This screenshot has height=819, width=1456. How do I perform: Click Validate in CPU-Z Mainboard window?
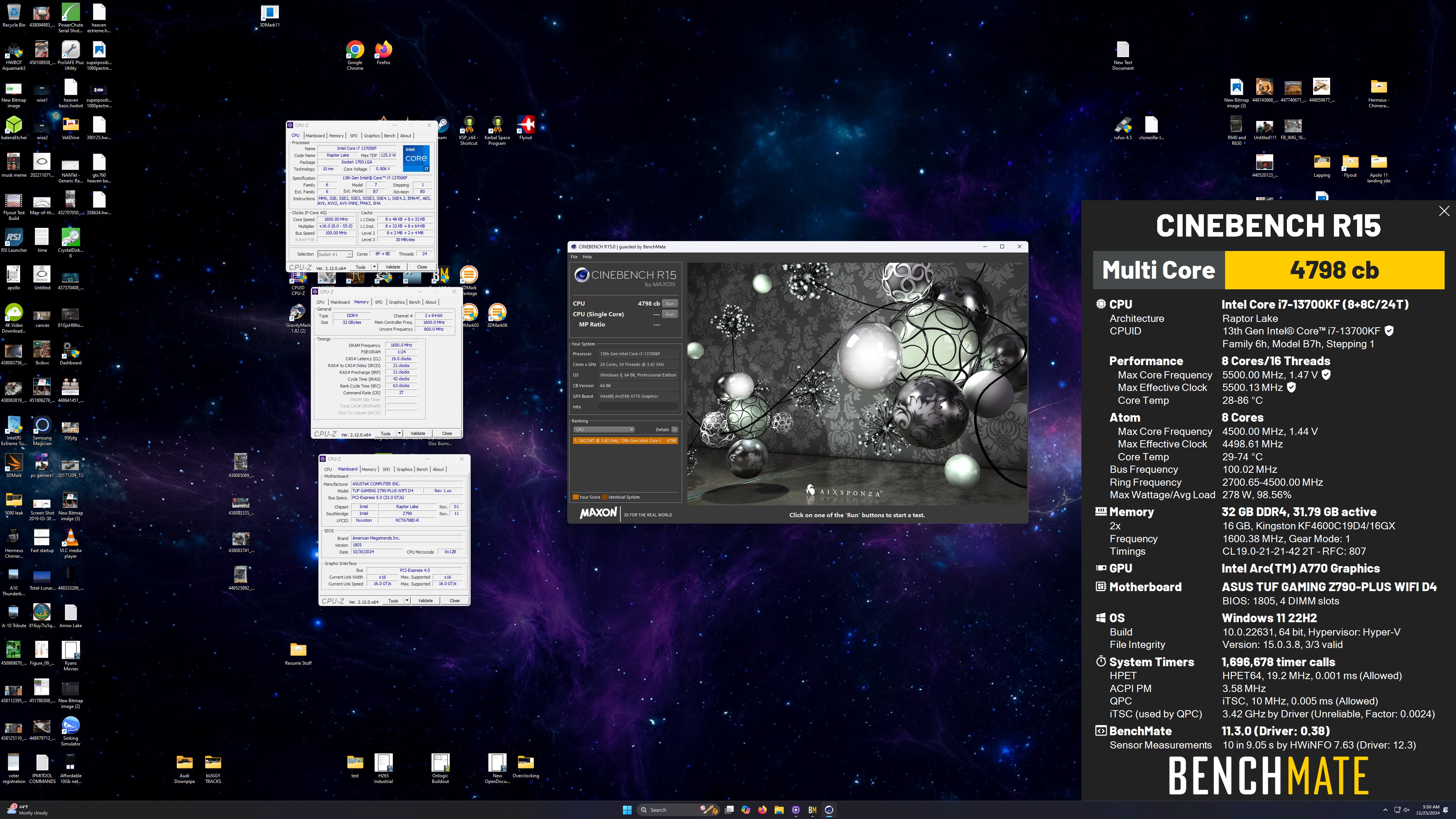tap(425, 601)
